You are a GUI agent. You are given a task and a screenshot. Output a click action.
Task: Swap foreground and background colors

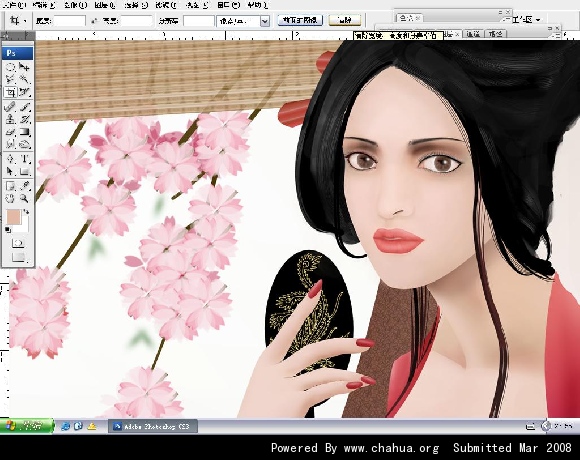[x=27, y=212]
